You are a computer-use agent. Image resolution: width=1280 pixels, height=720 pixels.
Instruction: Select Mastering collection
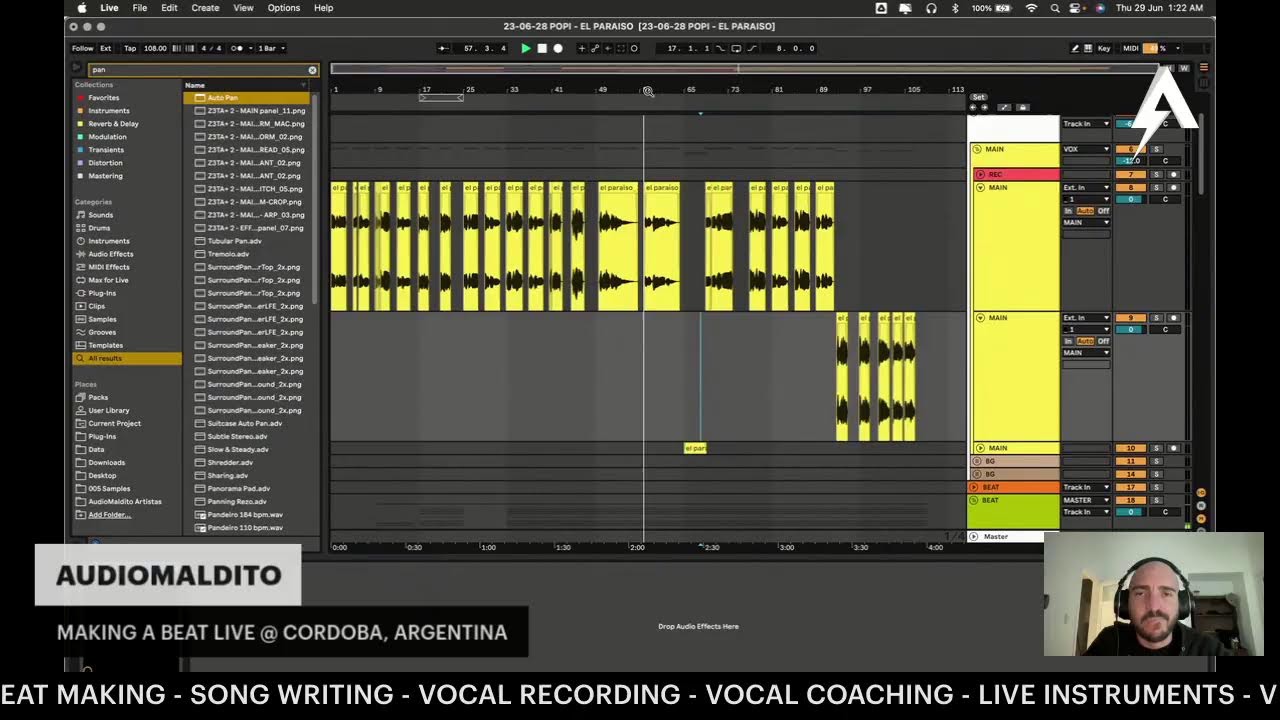[x=105, y=176]
